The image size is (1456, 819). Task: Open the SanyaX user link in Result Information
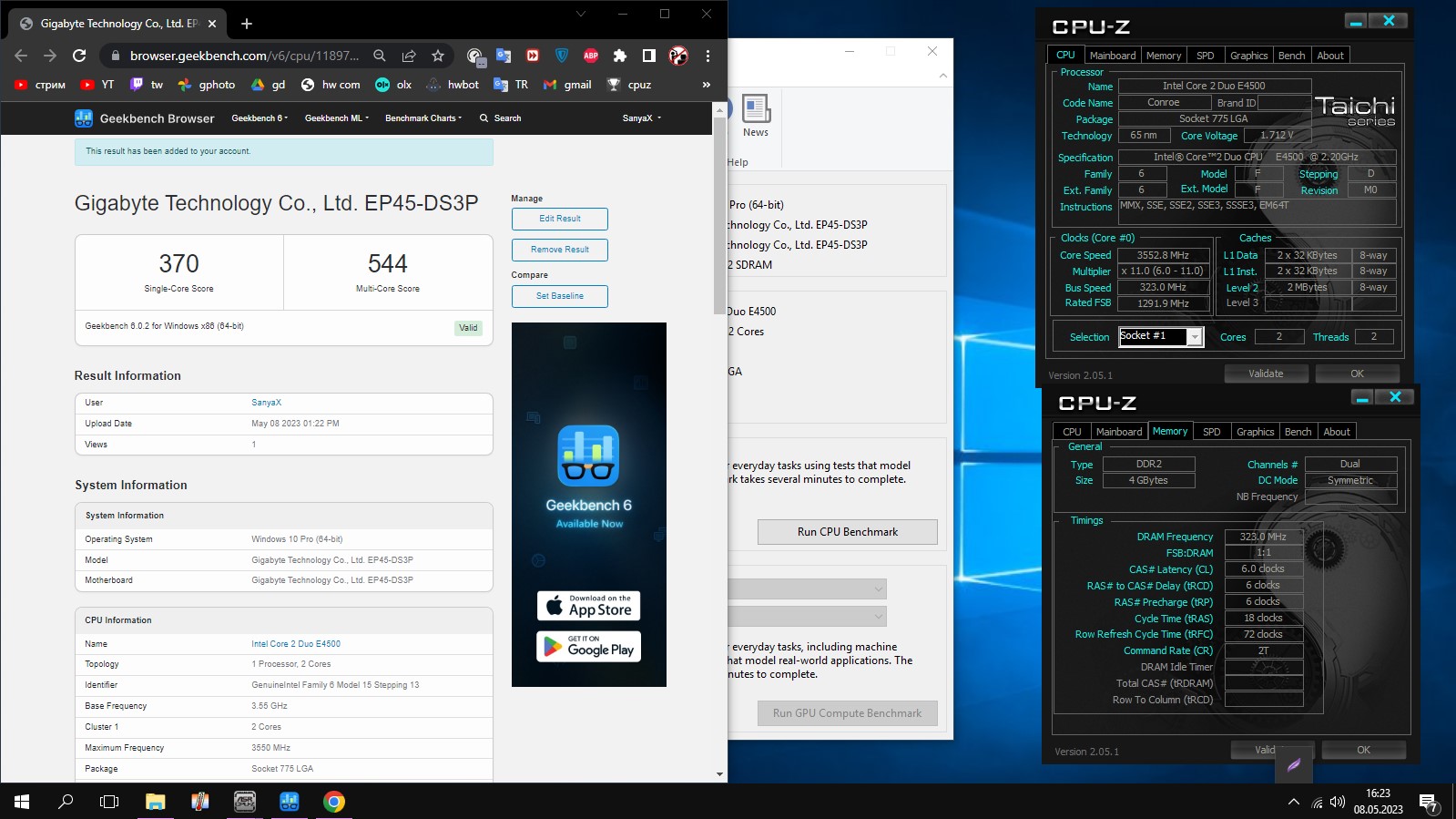click(266, 403)
